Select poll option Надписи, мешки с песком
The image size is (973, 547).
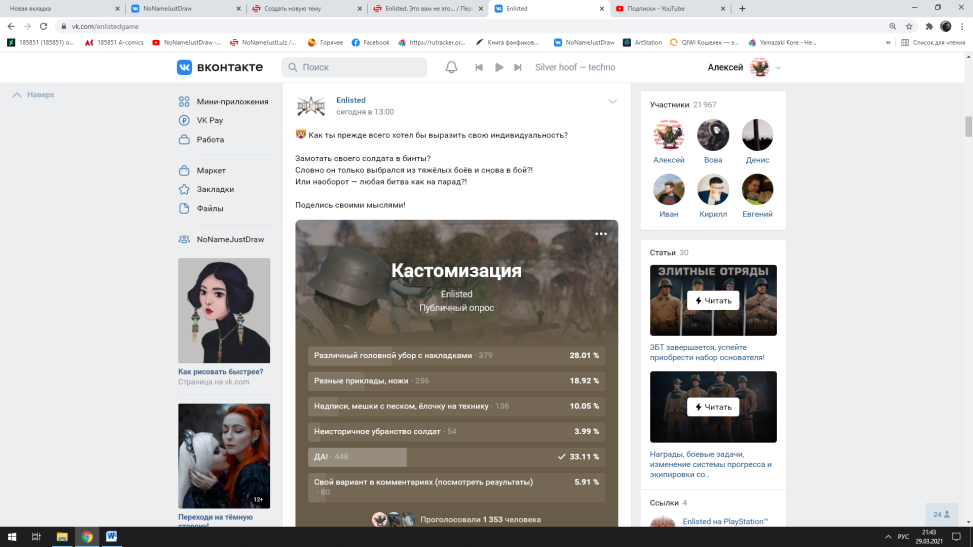[x=456, y=406]
